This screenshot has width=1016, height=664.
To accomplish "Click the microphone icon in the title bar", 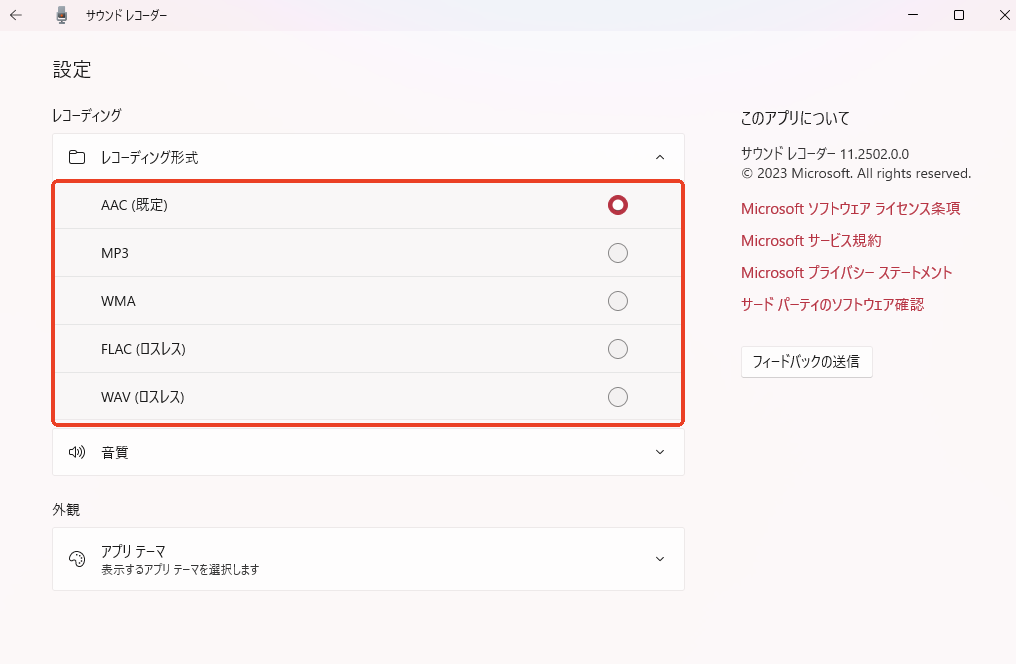I will click(x=61, y=15).
